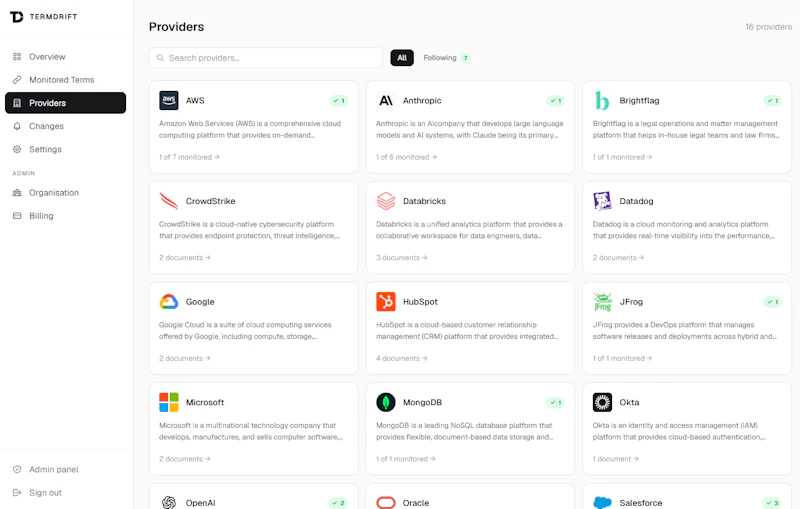Click the Brightflag following badge
This screenshot has height=509, width=800.
pos(772,101)
